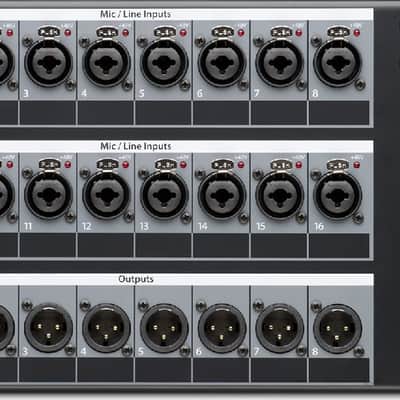400x400 pixels.
Task: Select the phantom power LED of input 12
Action: coord(126,165)
